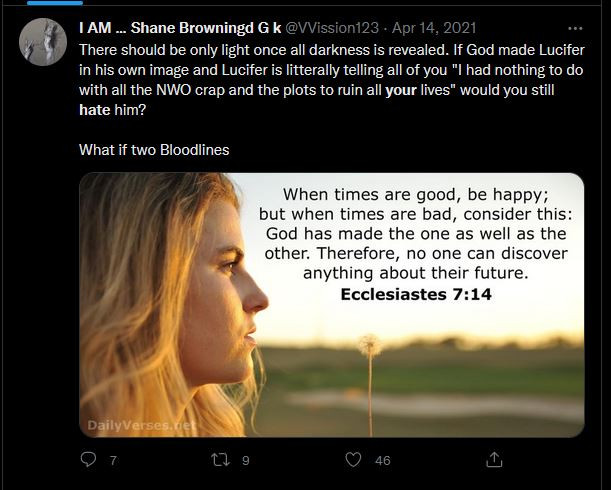The width and height of the screenshot is (611, 490).
Task: Like the tweet with the heart icon
Action: 352,460
